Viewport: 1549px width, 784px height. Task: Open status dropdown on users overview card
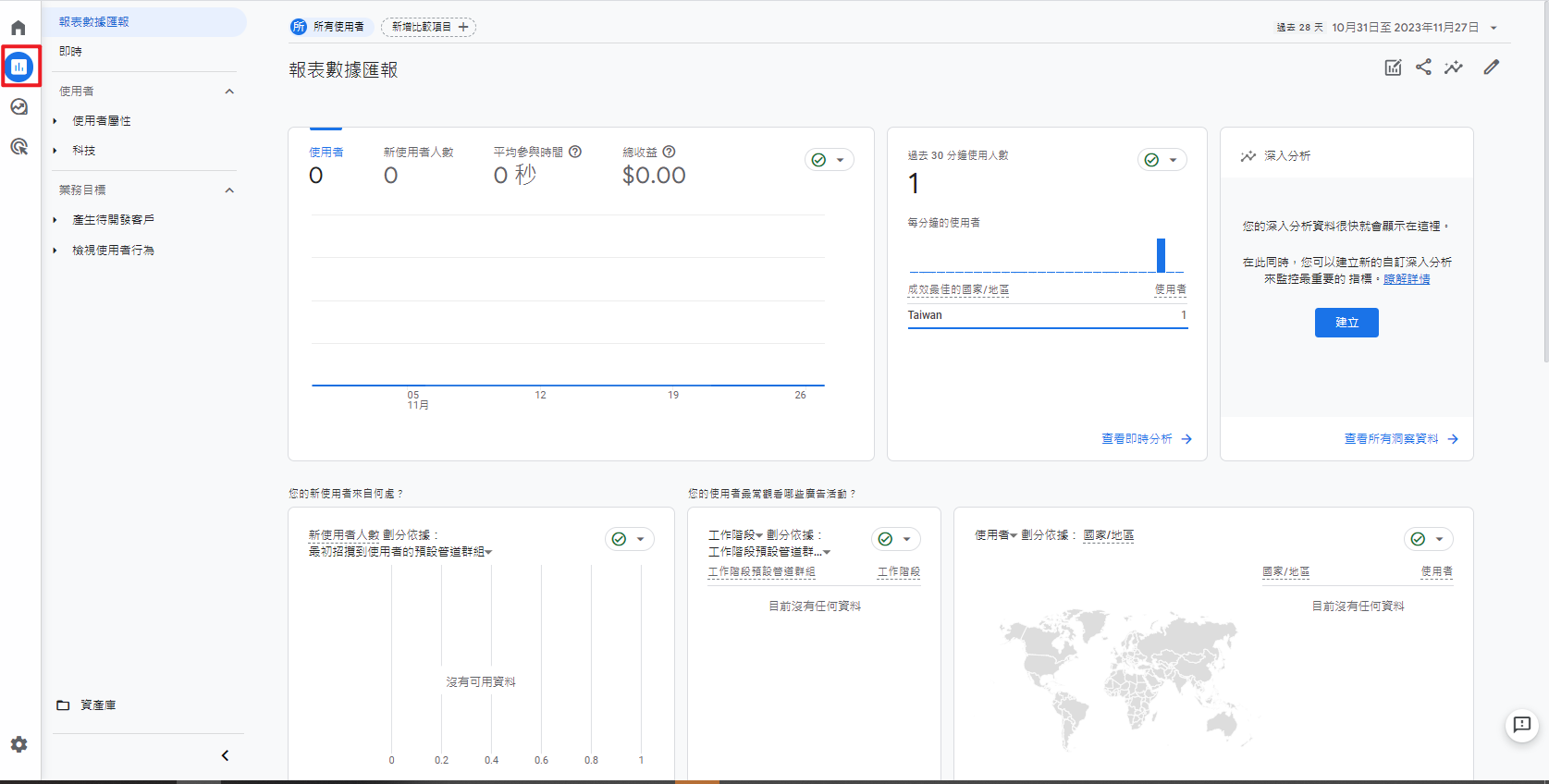(830, 160)
